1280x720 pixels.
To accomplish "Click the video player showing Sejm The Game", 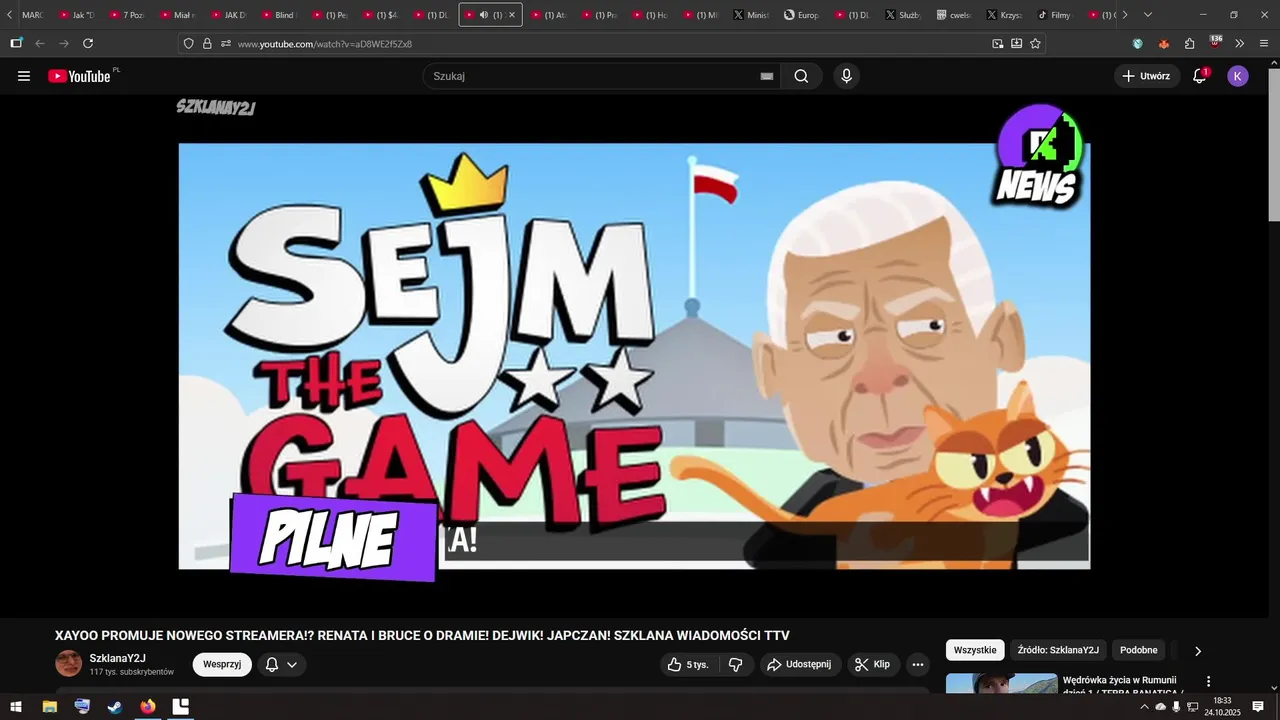I will click(634, 356).
